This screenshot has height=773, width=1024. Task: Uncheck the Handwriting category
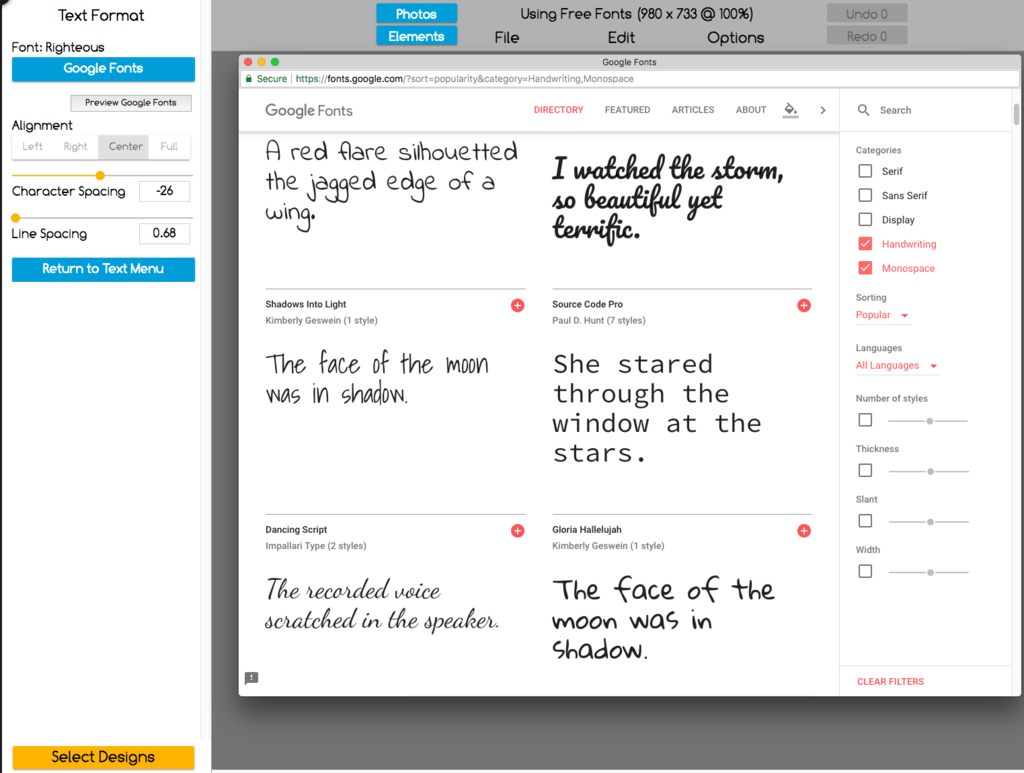(x=865, y=244)
